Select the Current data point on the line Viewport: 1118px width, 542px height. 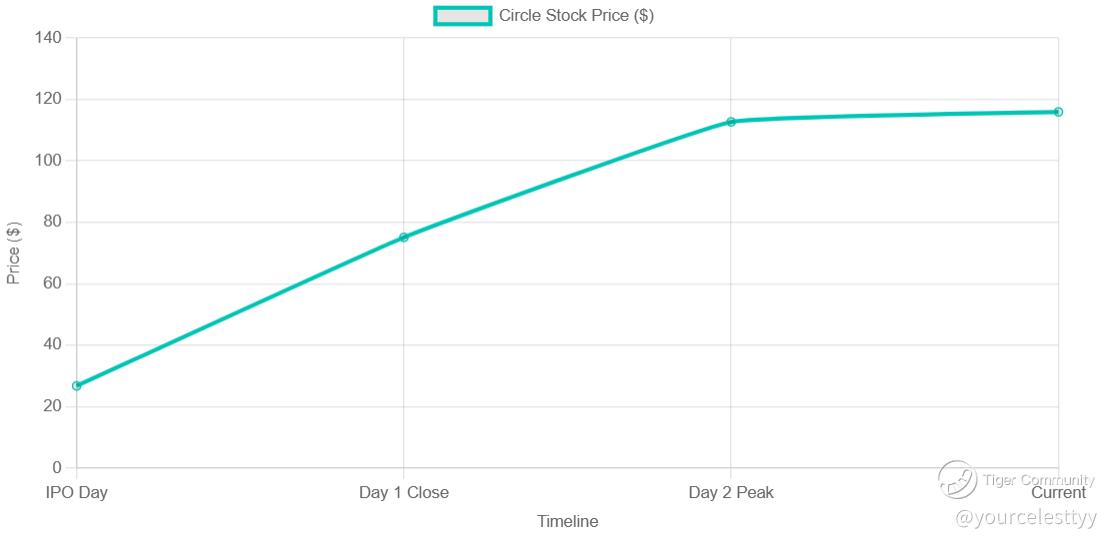(1058, 112)
